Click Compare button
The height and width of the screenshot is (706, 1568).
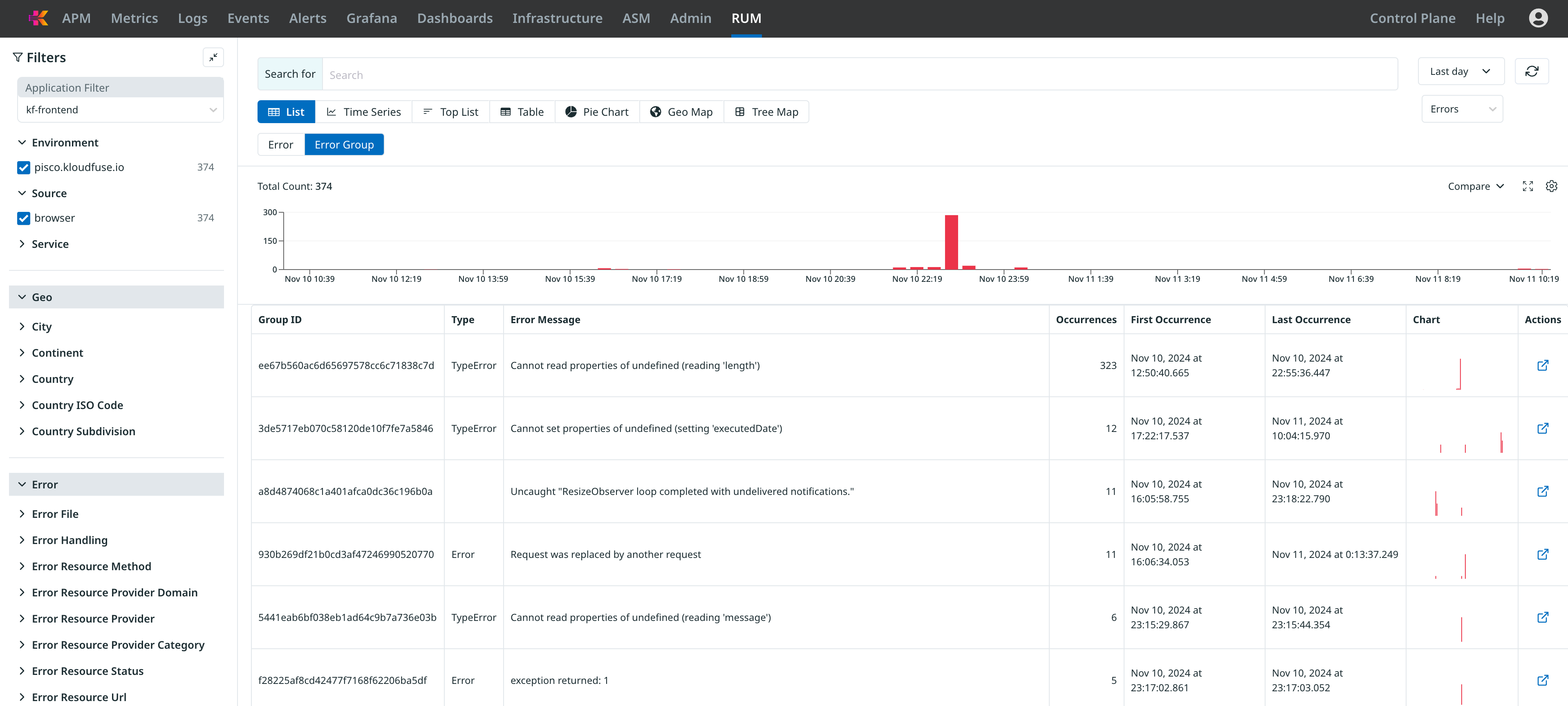point(1475,187)
